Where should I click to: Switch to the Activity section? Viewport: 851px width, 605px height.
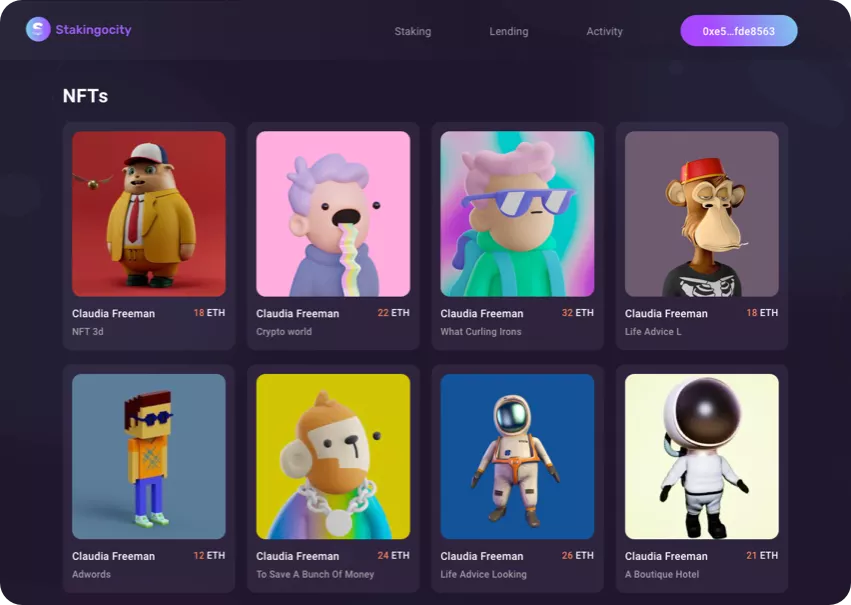coord(604,31)
